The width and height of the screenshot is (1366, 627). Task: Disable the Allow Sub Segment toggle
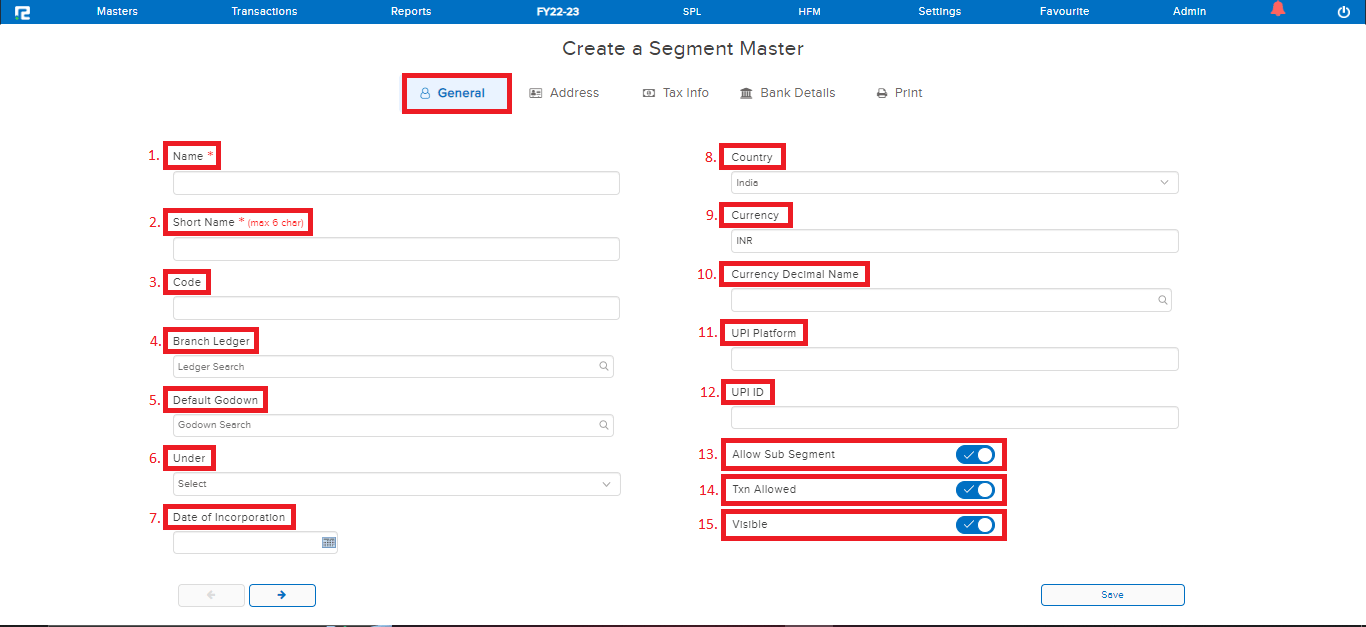[976, 454]
